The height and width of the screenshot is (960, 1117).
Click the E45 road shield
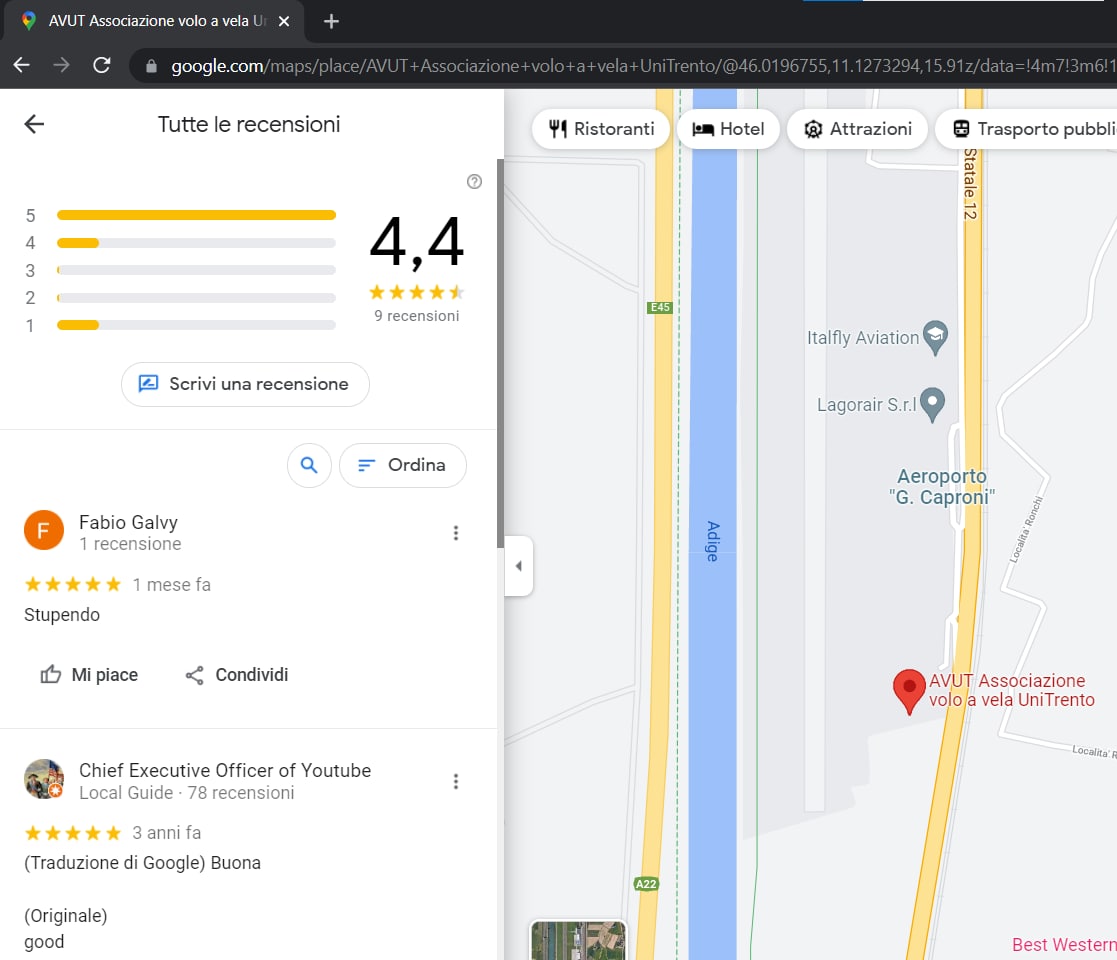pos(660,307)
